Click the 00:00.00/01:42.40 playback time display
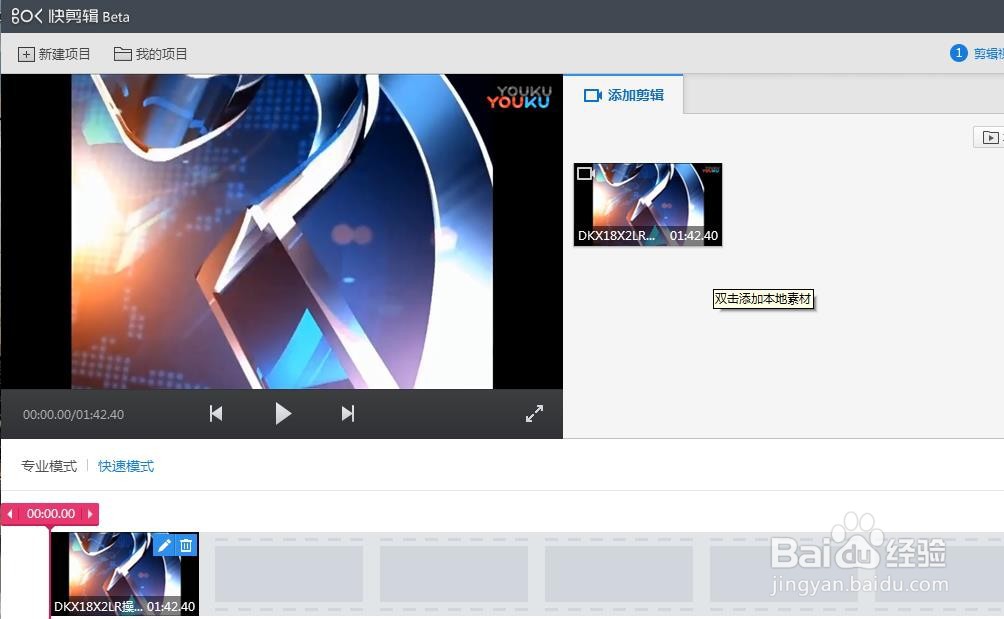The image size is (1004, 619). click(74, 415)
